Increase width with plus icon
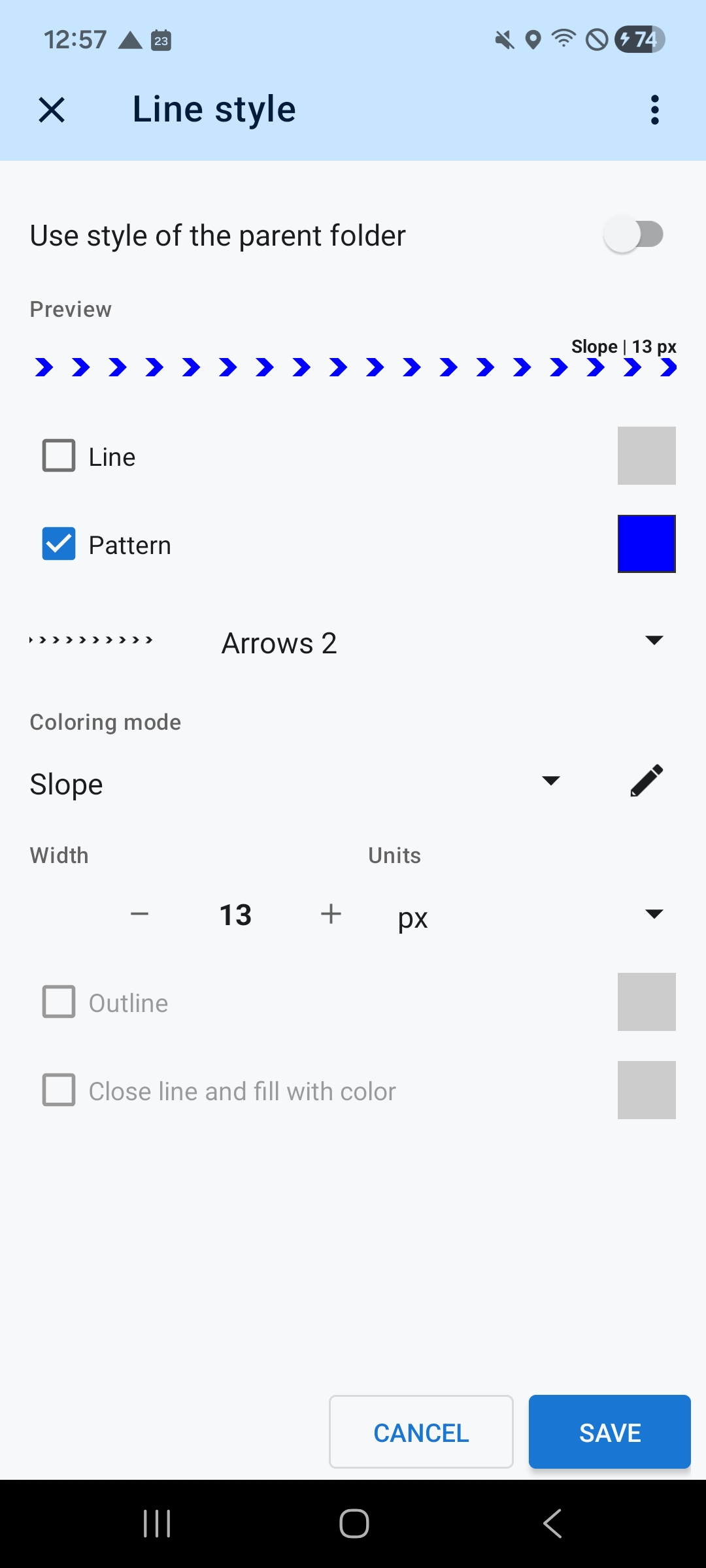Image resolution: width=706 pixels, height=1568 pixels. click(x=331, y=914)
